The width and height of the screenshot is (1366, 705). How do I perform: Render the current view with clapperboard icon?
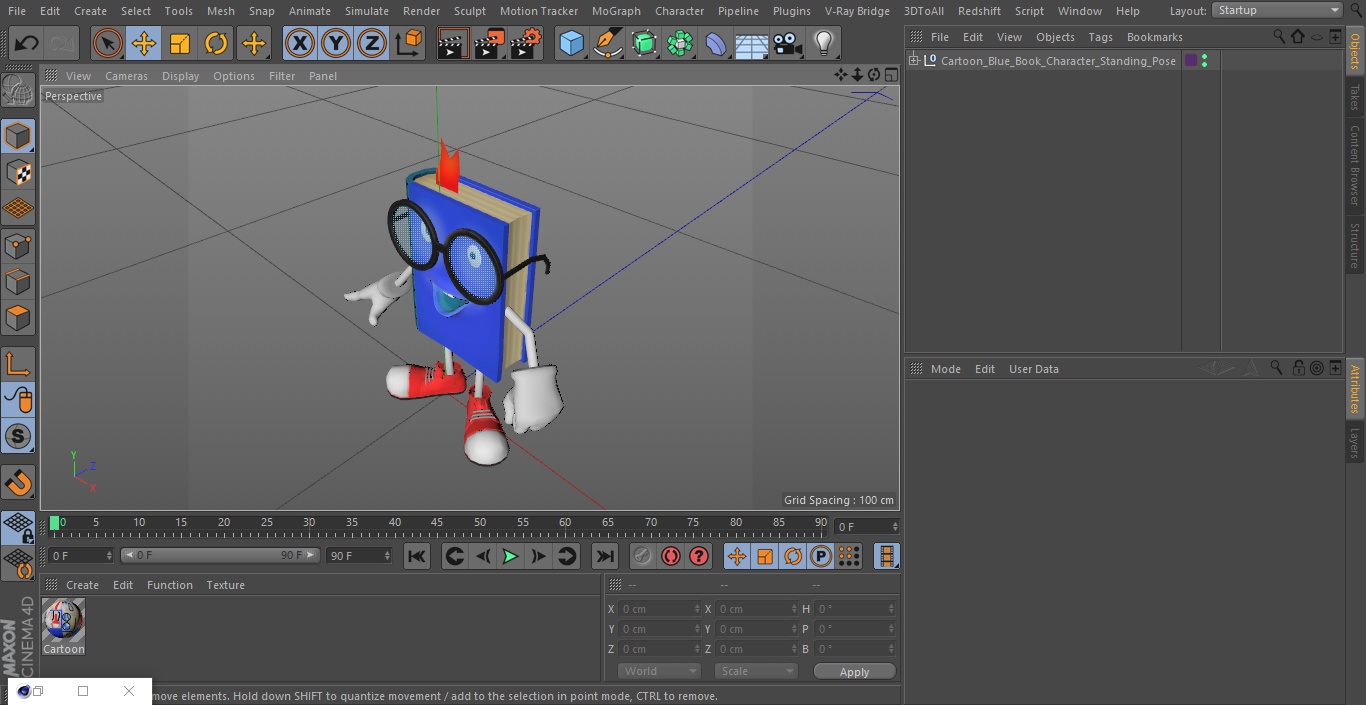click(453, 43)
